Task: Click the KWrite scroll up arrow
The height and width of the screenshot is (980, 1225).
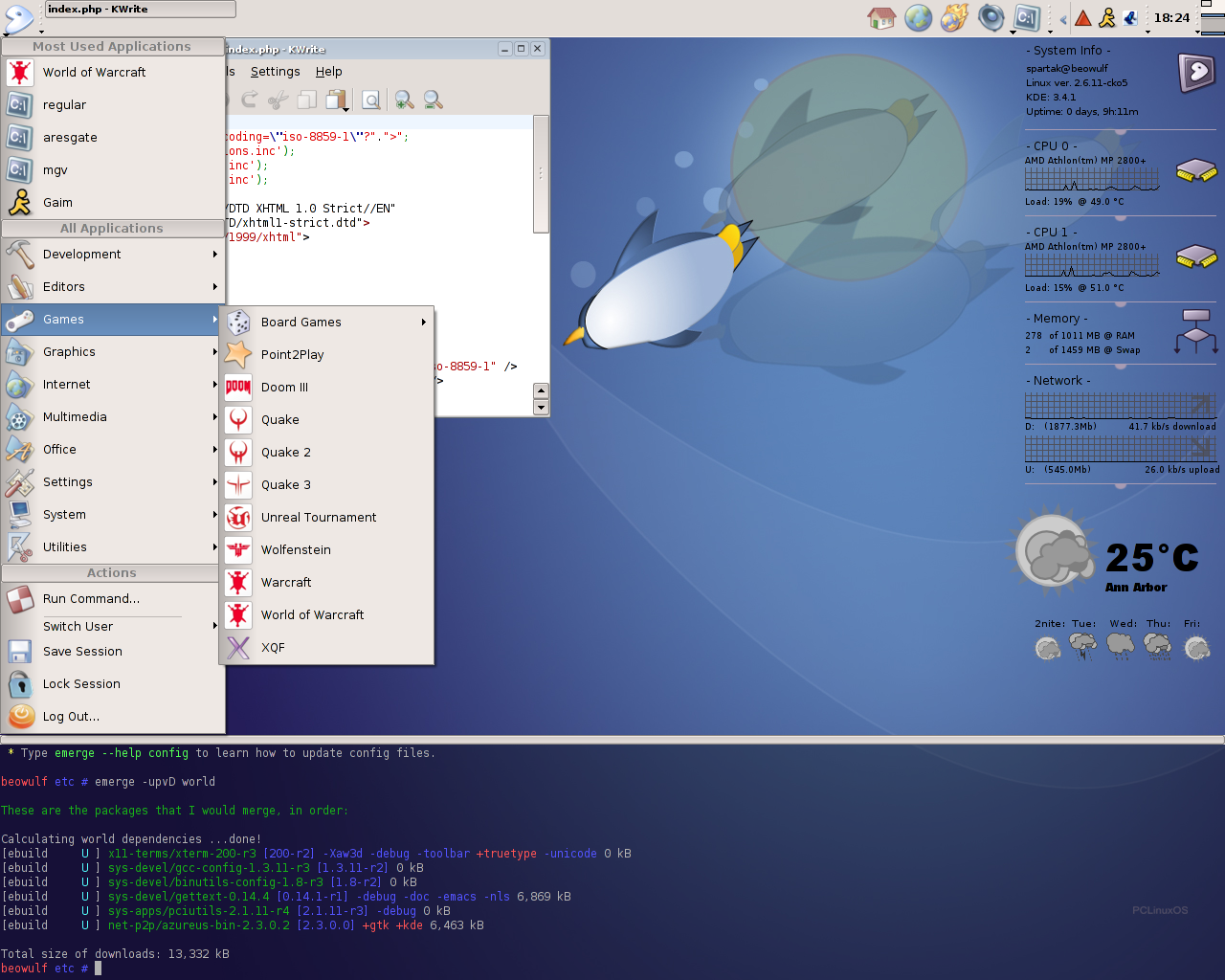Action: click(x=541, y=390)
